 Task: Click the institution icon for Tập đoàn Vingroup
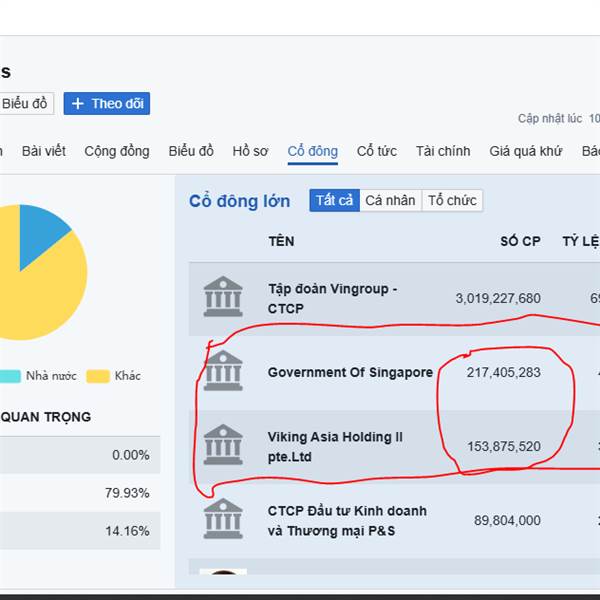(223, 297)
